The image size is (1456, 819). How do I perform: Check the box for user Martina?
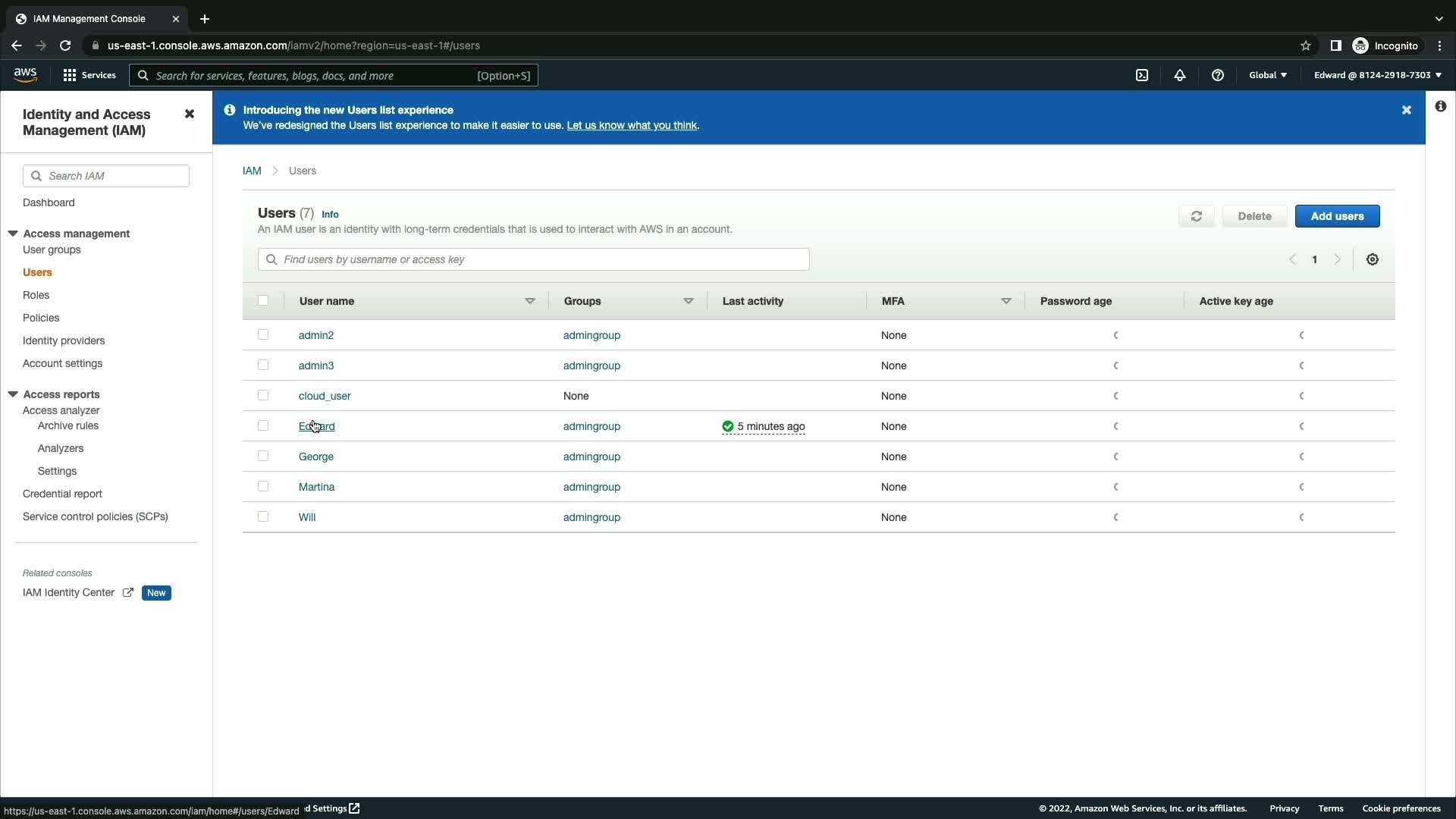pos(263,486)
